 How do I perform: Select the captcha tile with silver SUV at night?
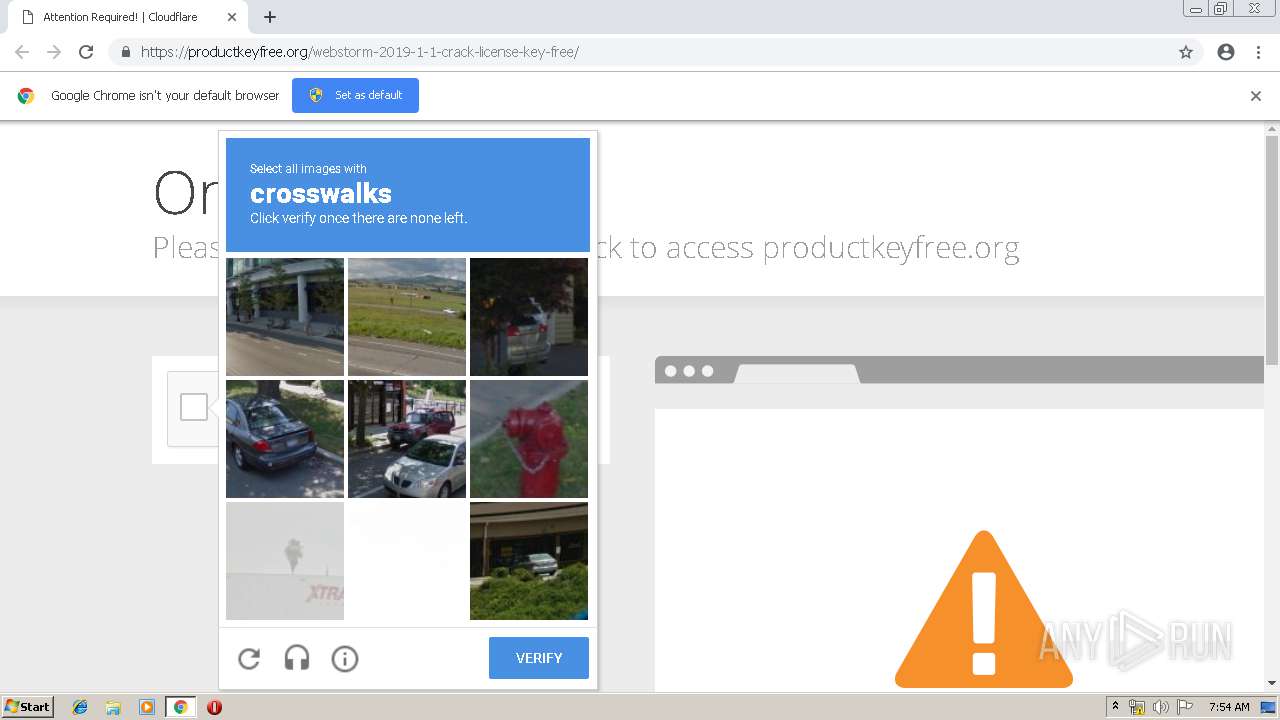coord(529,317)
